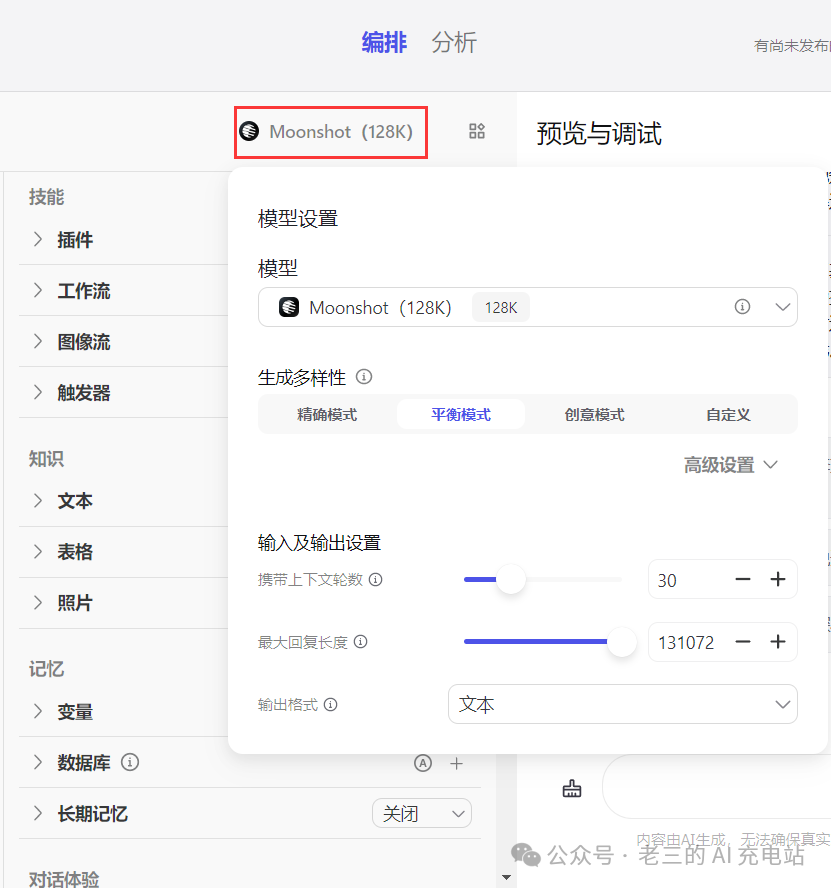This screenshot has width=831, height=888.
Task: Open the 长期记忆 关闭 dropdown
Action: [421, 813]
